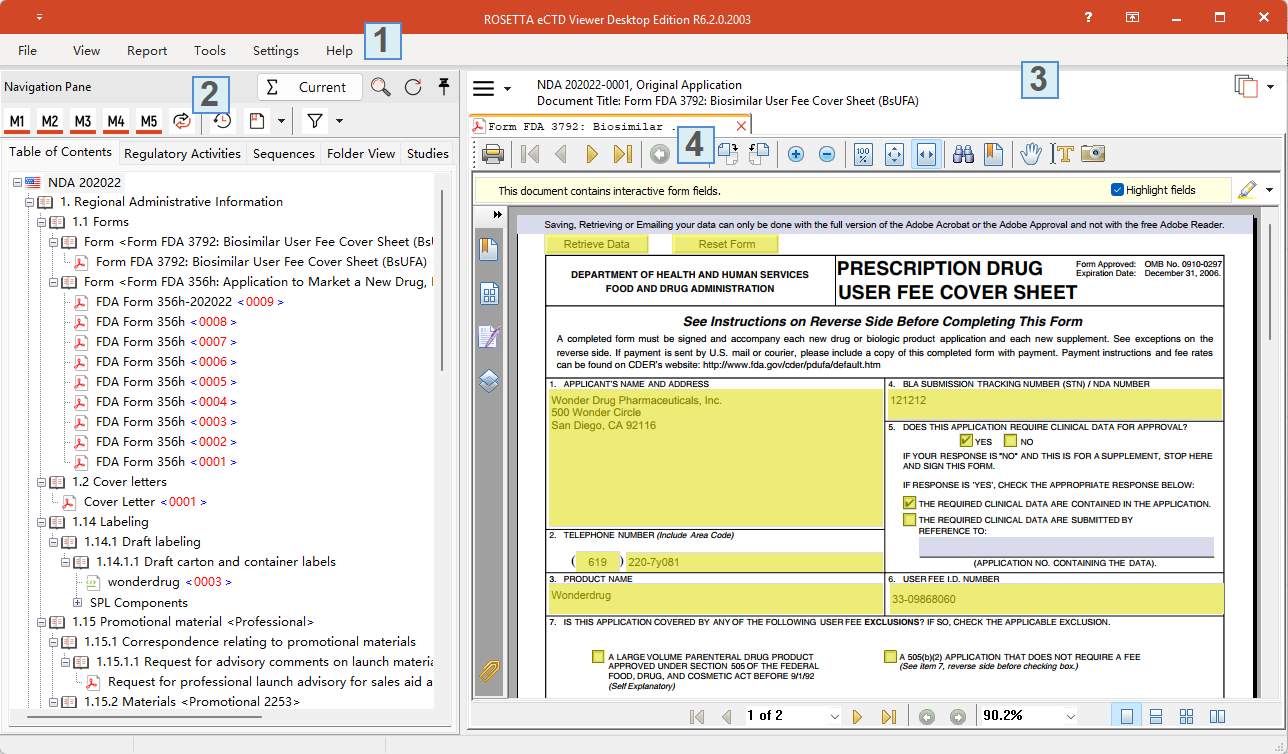This screenshot has width=1288, height=754.
Task: Click the funnel filter icon
Action: point(315,121)
